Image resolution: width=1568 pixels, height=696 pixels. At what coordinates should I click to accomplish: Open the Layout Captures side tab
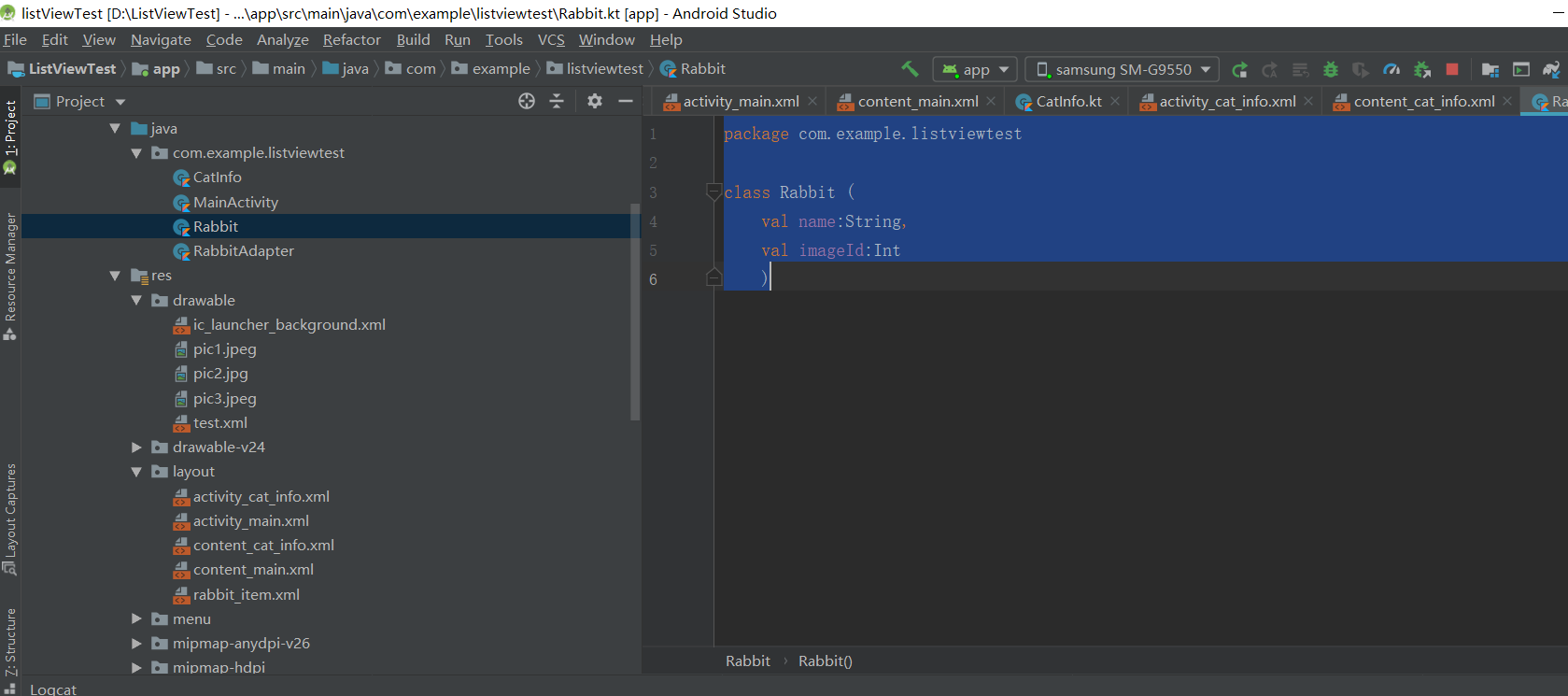point(10,518)
